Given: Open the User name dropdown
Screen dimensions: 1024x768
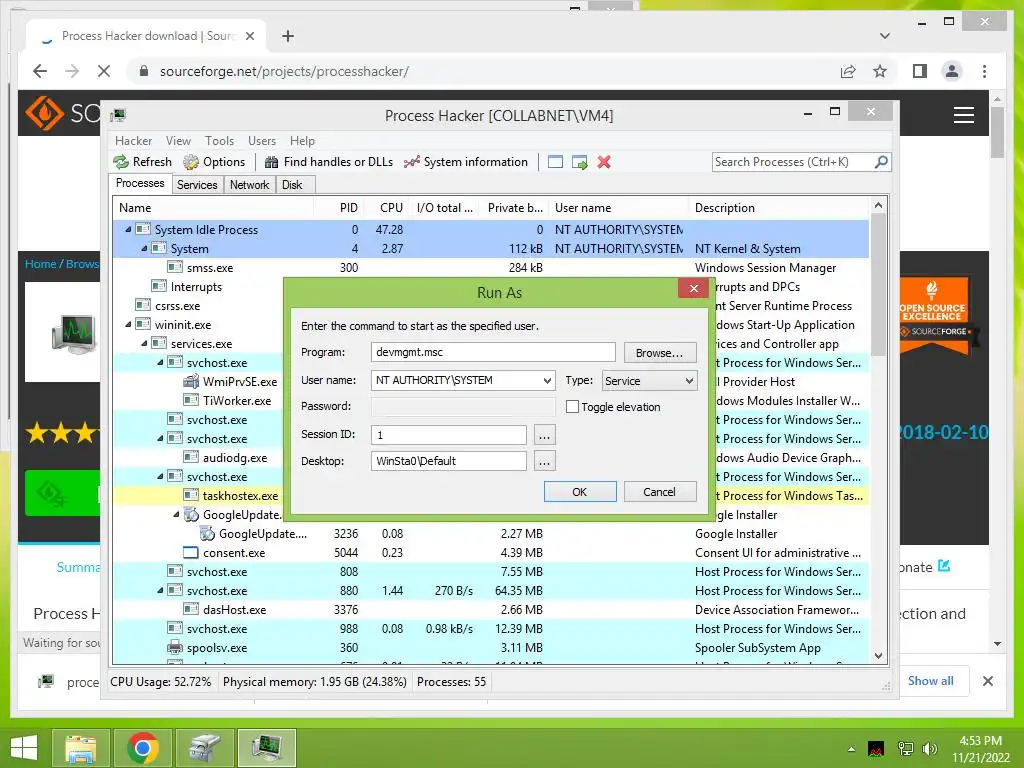Looking at the screenshot, I should pyautogui.click(x=547, y=381).
